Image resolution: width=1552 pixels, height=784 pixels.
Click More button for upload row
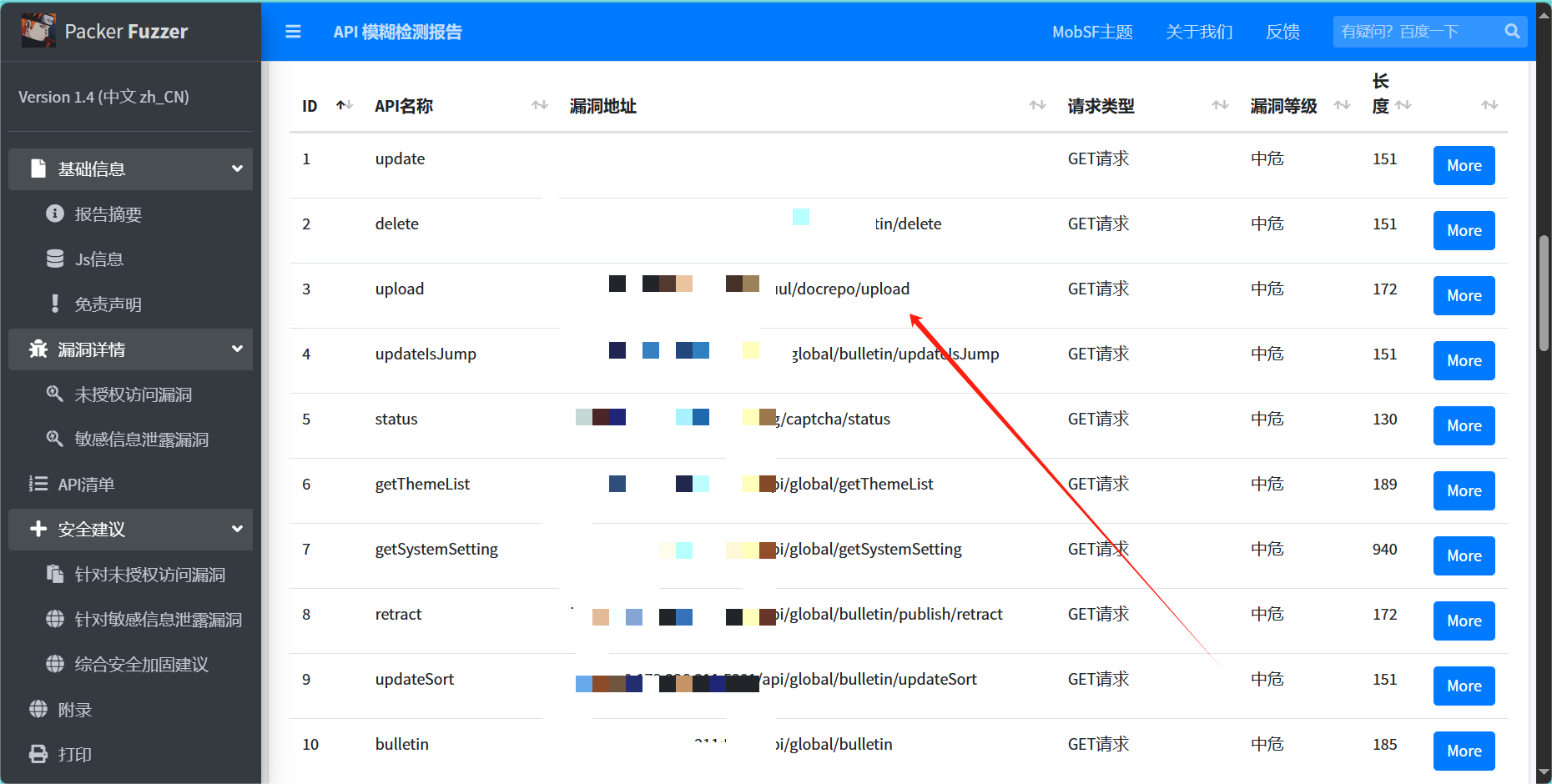coord(1464,295)
